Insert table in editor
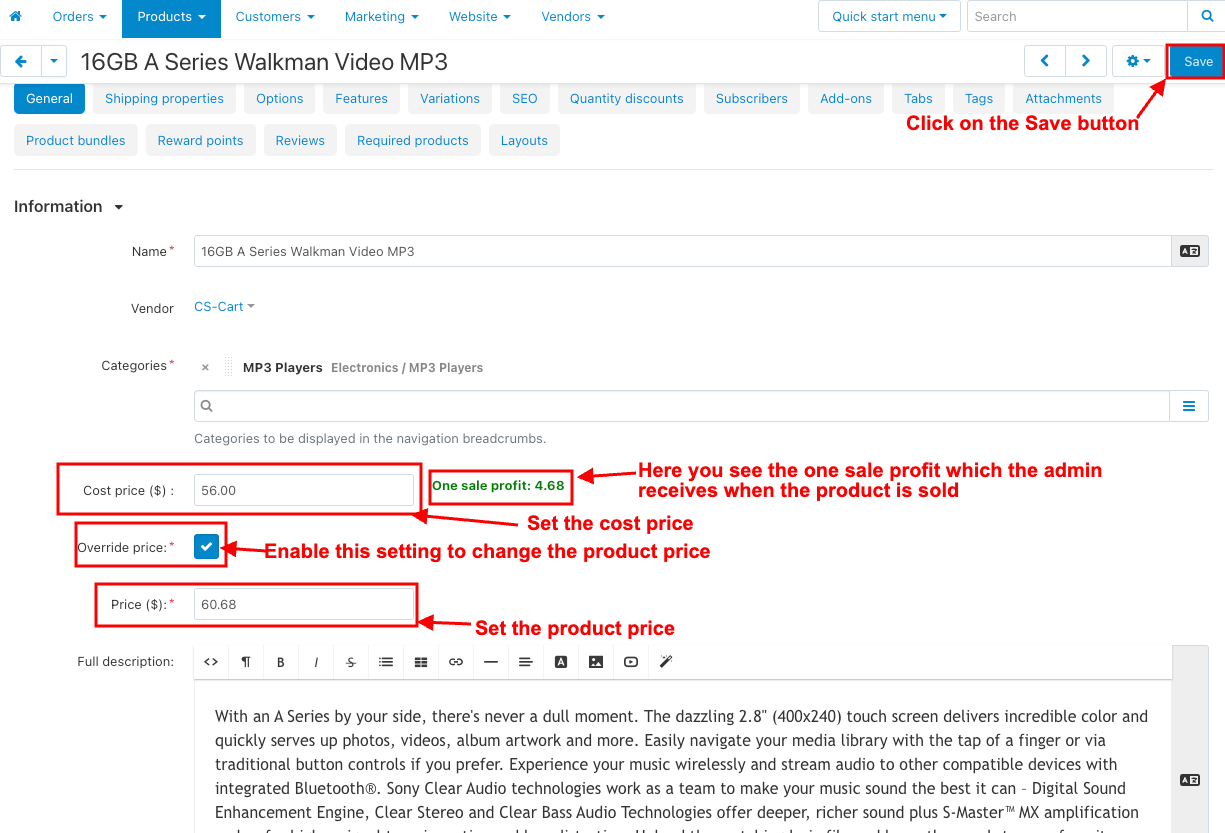The height and width of the screenshot is (833, 1225). coord(421,662)
